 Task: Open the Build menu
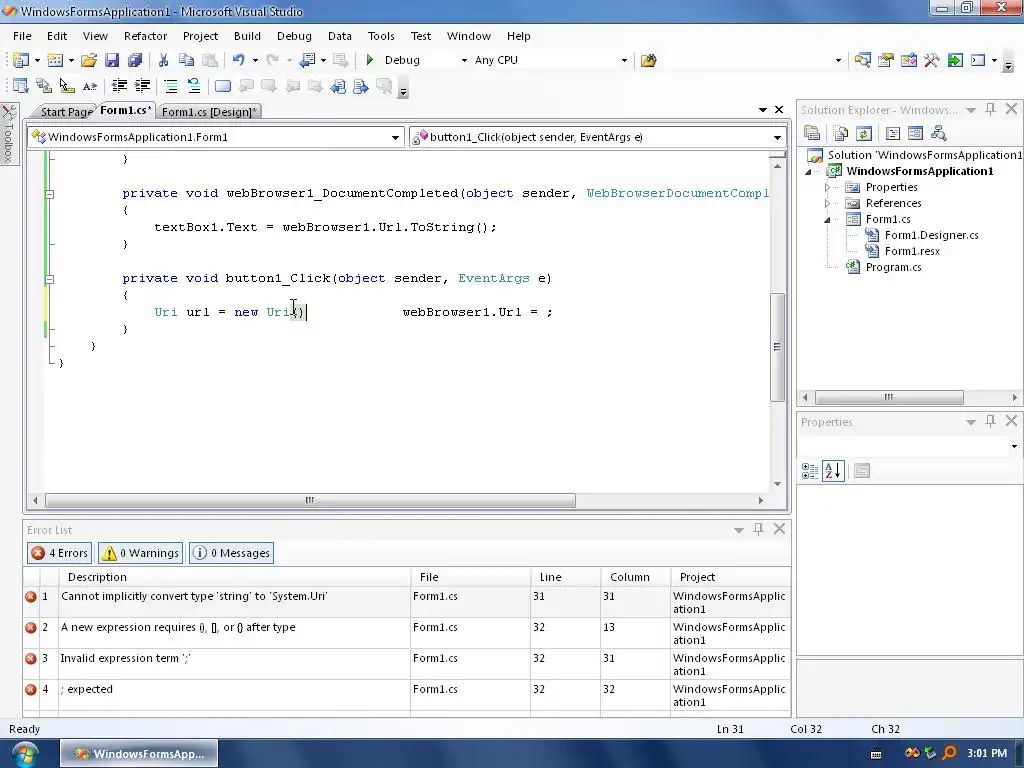[247, 36]
